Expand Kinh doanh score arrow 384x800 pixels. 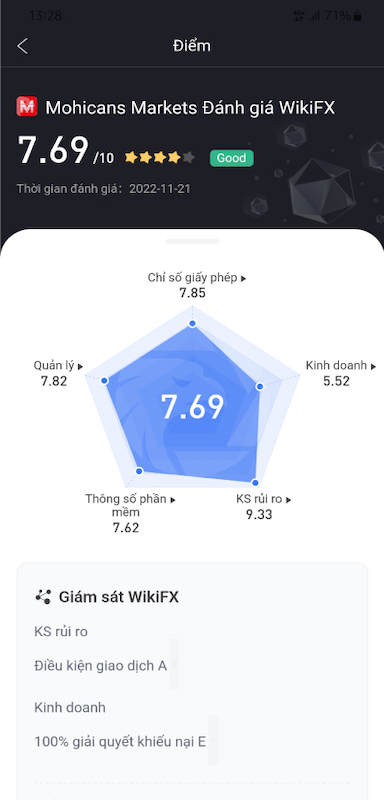pos(373,366)
